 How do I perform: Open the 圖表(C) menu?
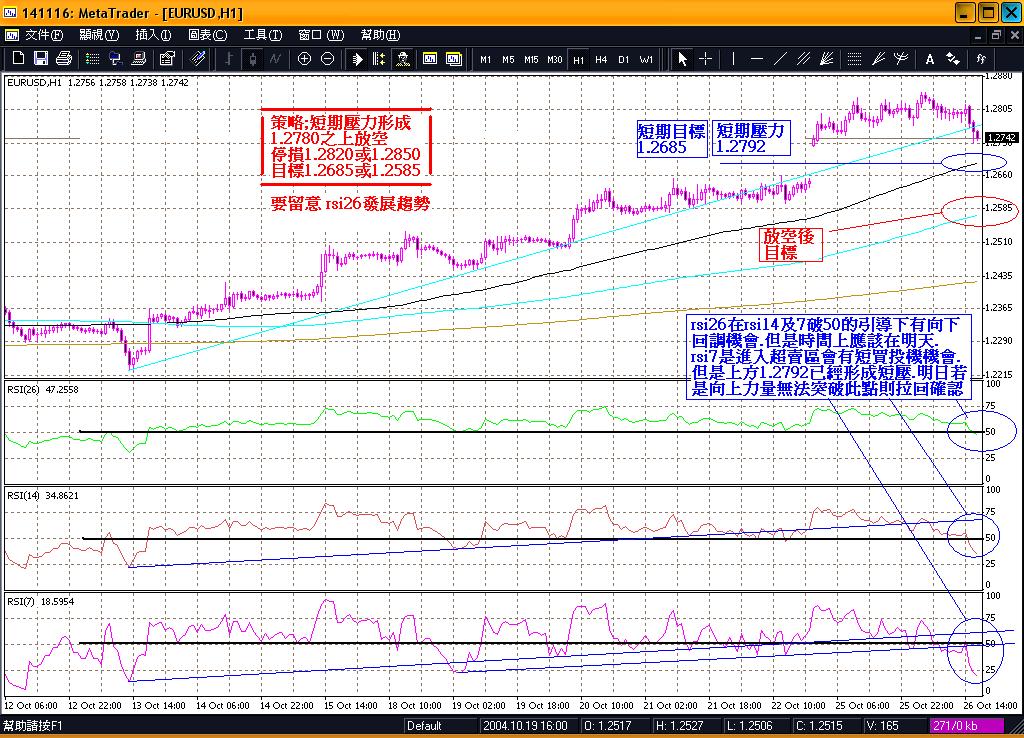208,35
